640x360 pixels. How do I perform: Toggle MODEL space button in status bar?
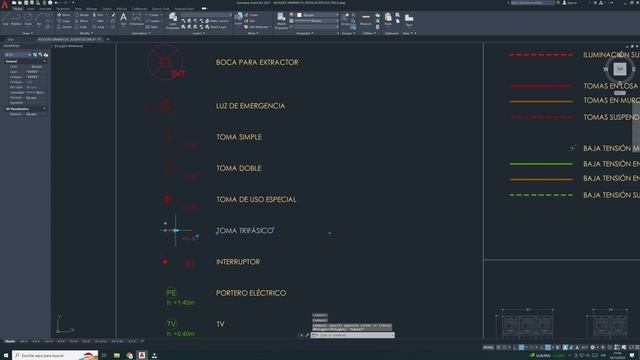click(488, 347)
